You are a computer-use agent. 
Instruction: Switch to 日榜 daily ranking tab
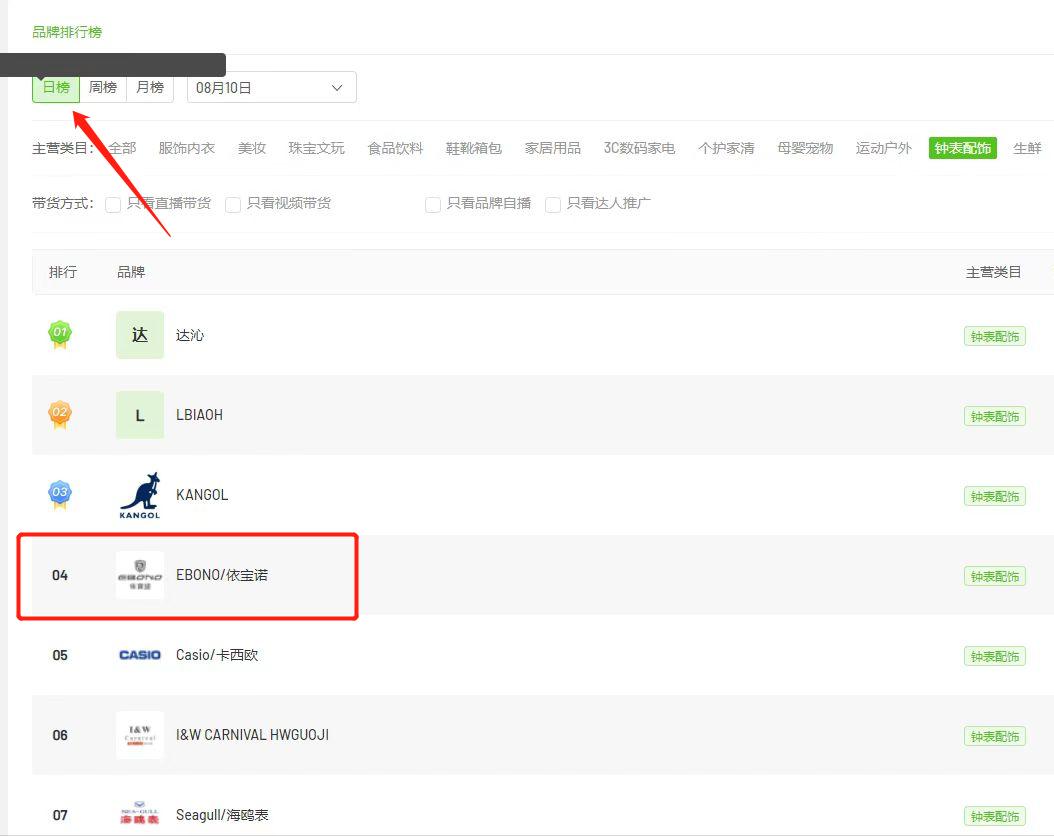tap(56, 87)
